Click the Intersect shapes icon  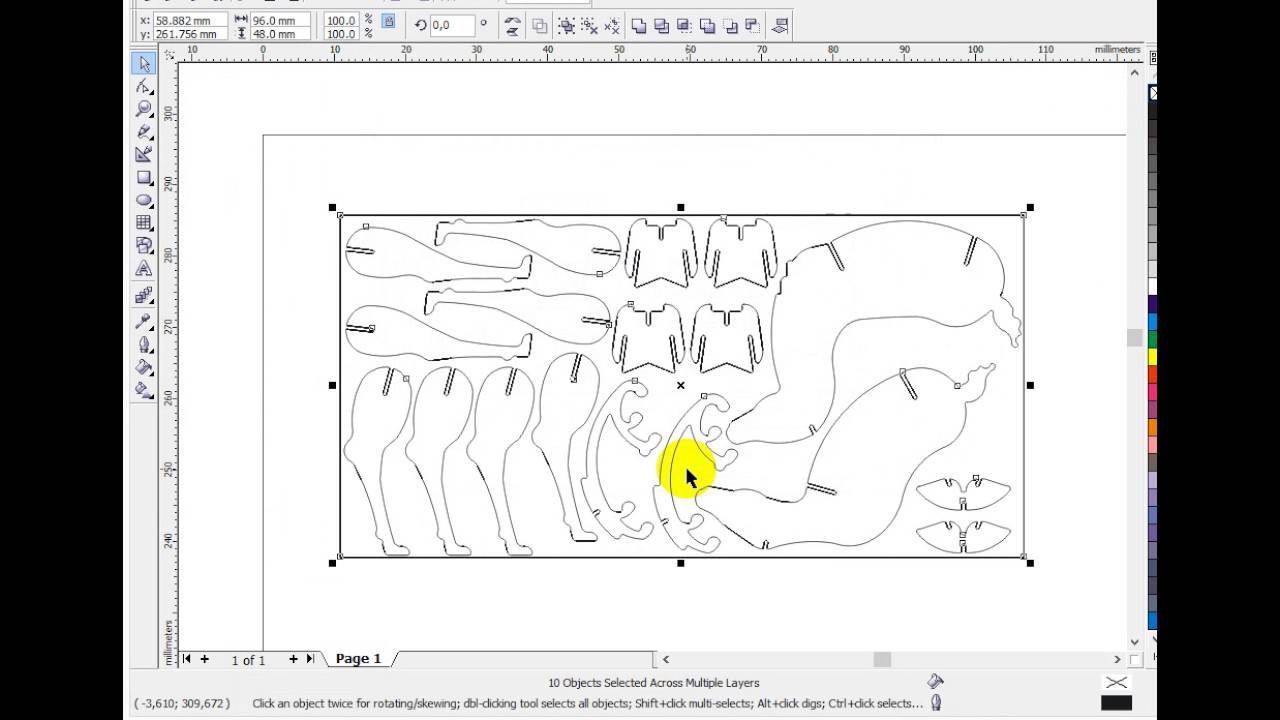(684, 26)
